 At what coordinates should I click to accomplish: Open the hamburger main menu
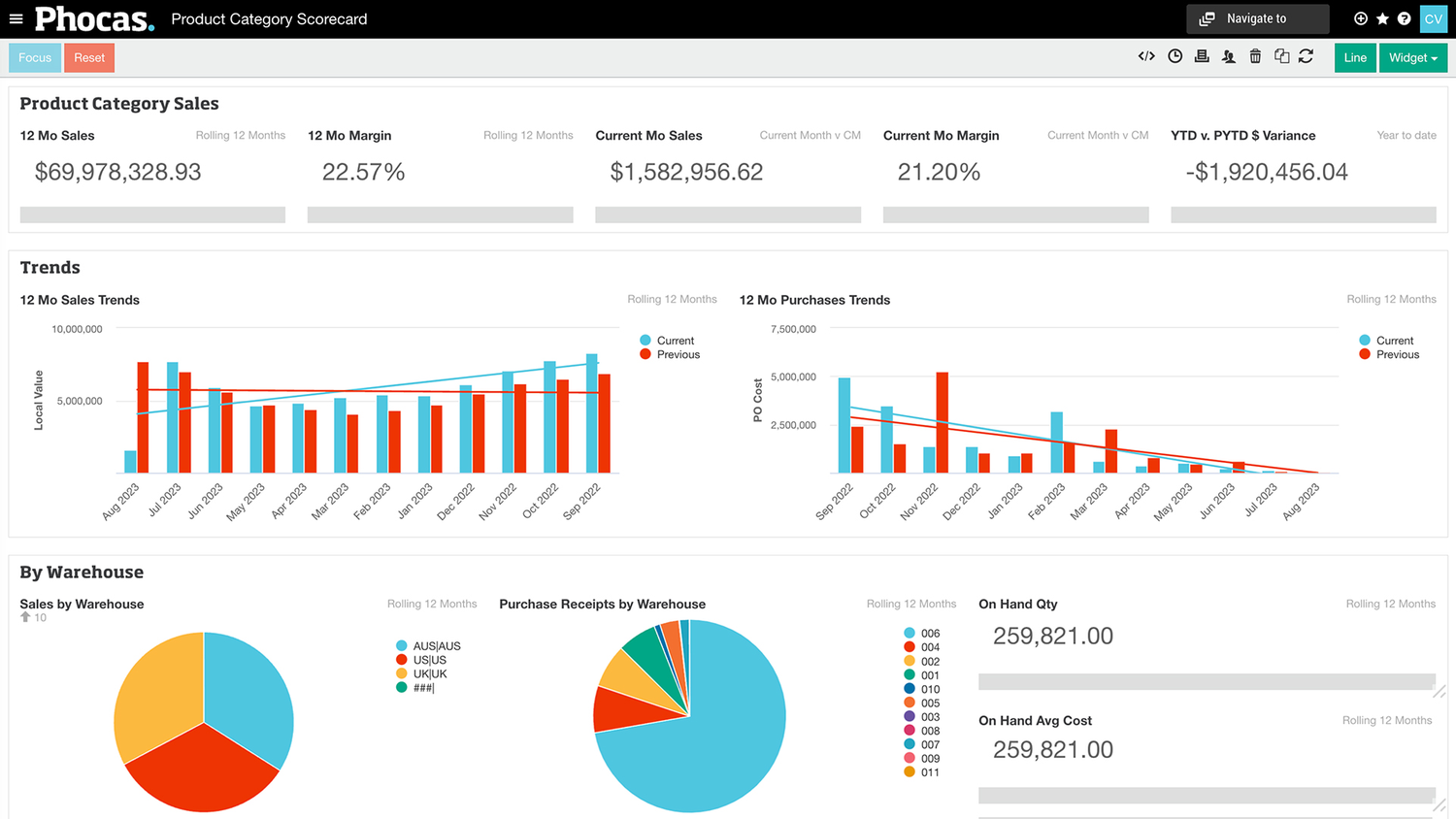pos(16,18)
